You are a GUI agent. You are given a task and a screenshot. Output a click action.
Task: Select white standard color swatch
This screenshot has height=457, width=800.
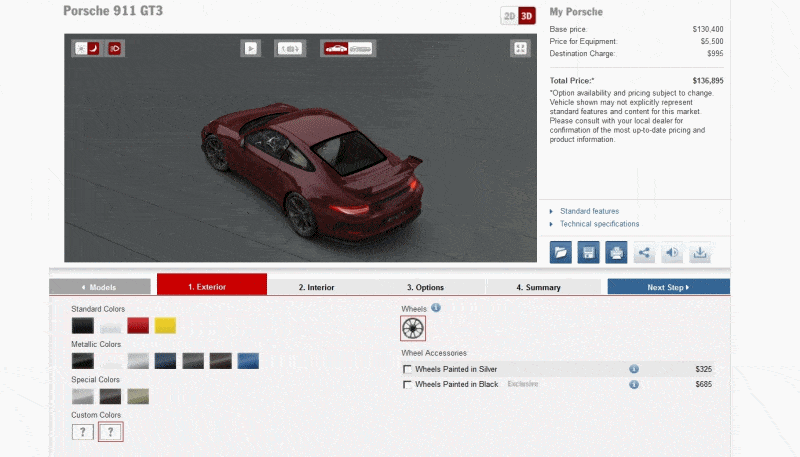pyautogui.click(x=110, y=325)
